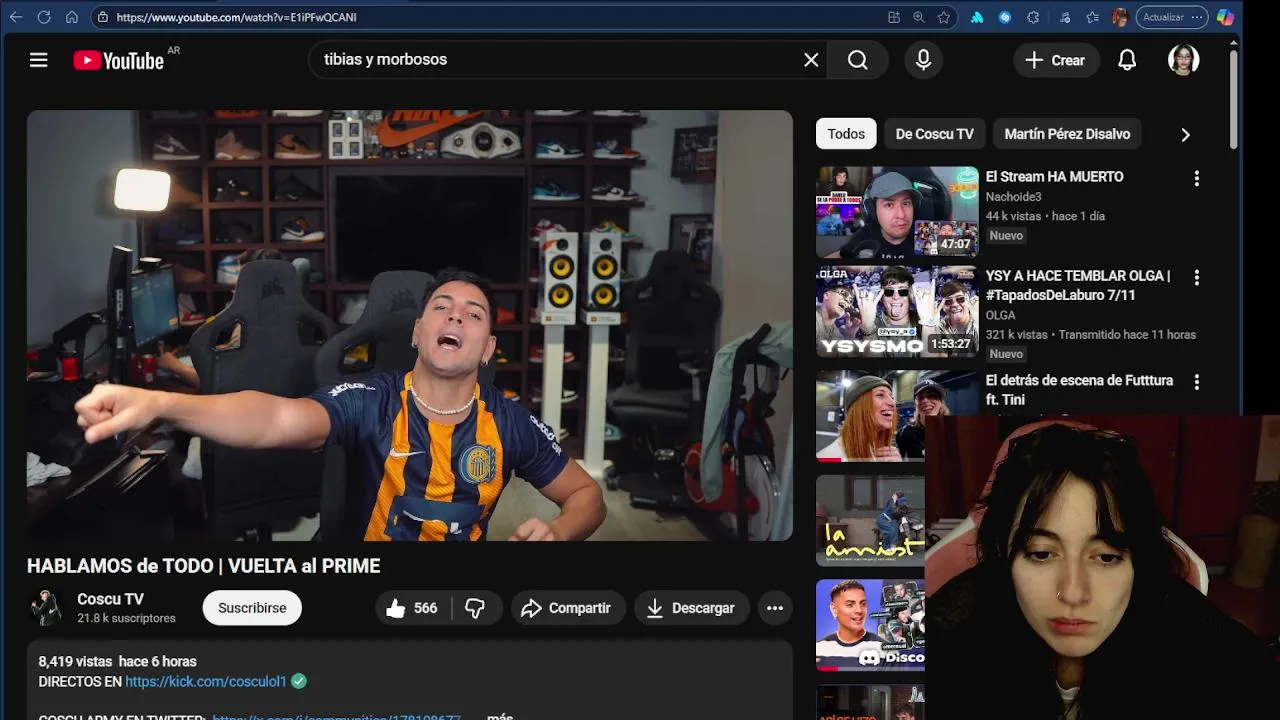This screenshot has width=1280, height=720.
Task: Clear the search box text
Action: pos(811,60)
